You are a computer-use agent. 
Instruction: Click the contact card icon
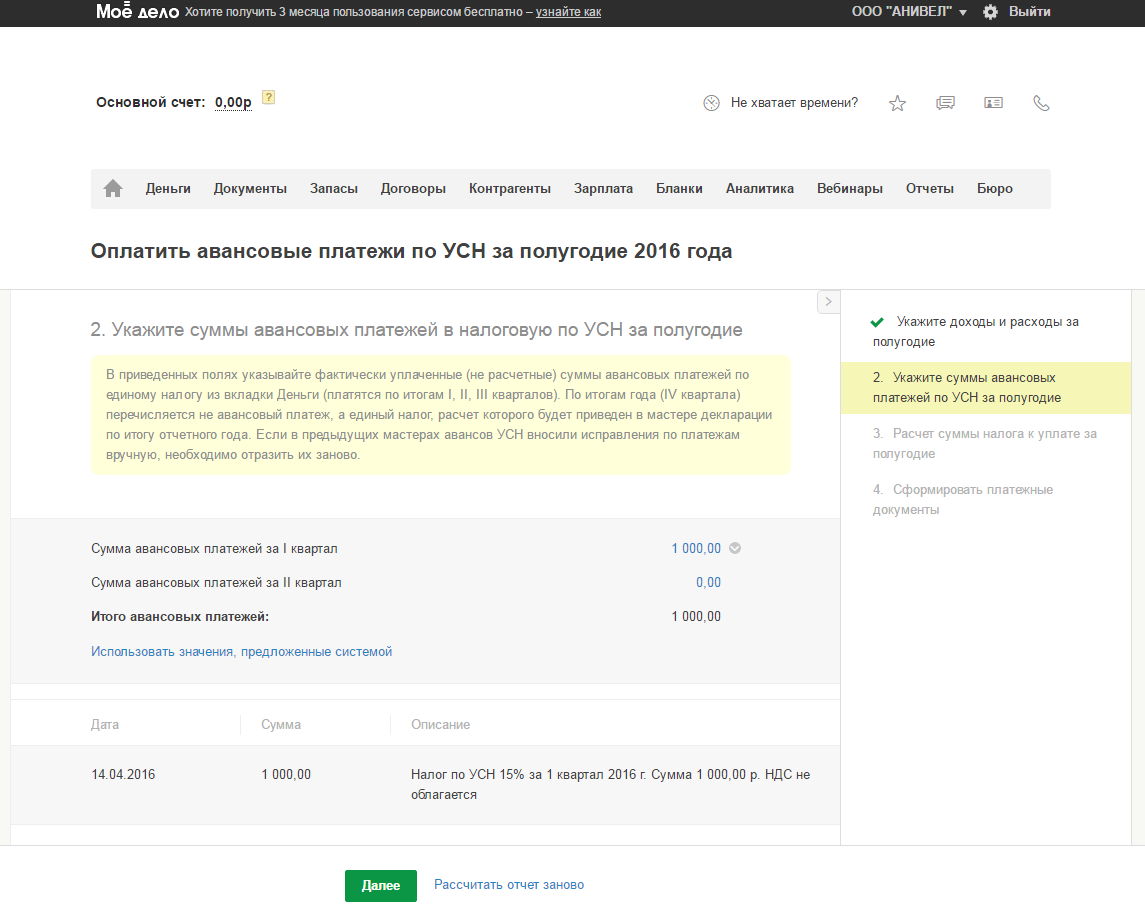coord(993,103)
